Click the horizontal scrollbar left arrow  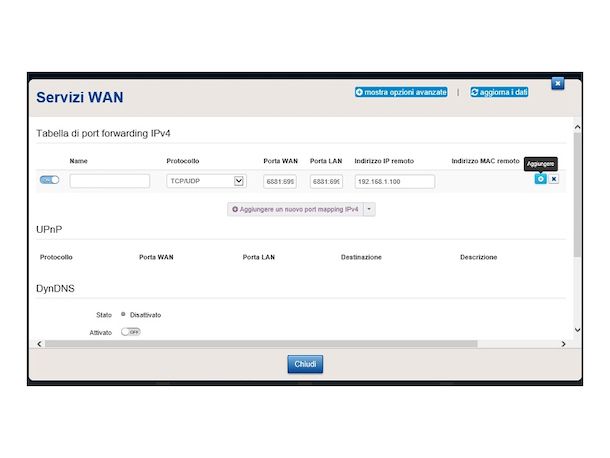tap(40, 343)
